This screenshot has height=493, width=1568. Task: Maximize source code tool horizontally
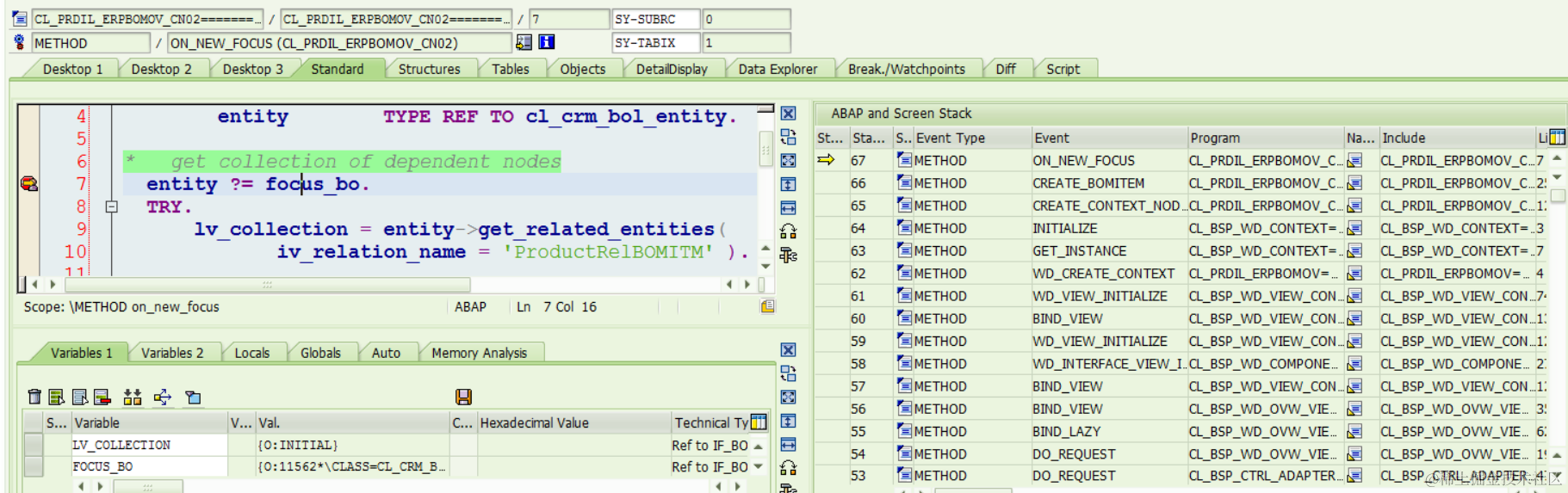click(788, 207)
